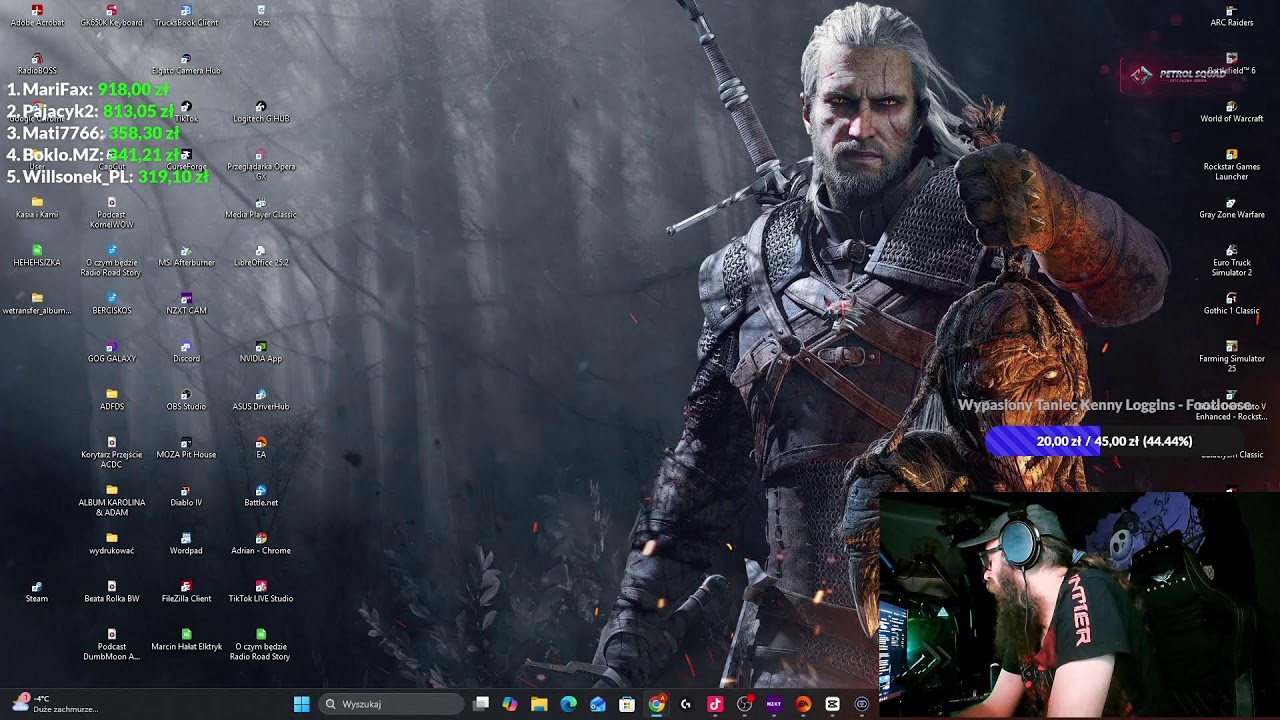Select the LibreOffice 25.2 shortcut
The image size is (1280, 720).
click(x=261, y=255)
